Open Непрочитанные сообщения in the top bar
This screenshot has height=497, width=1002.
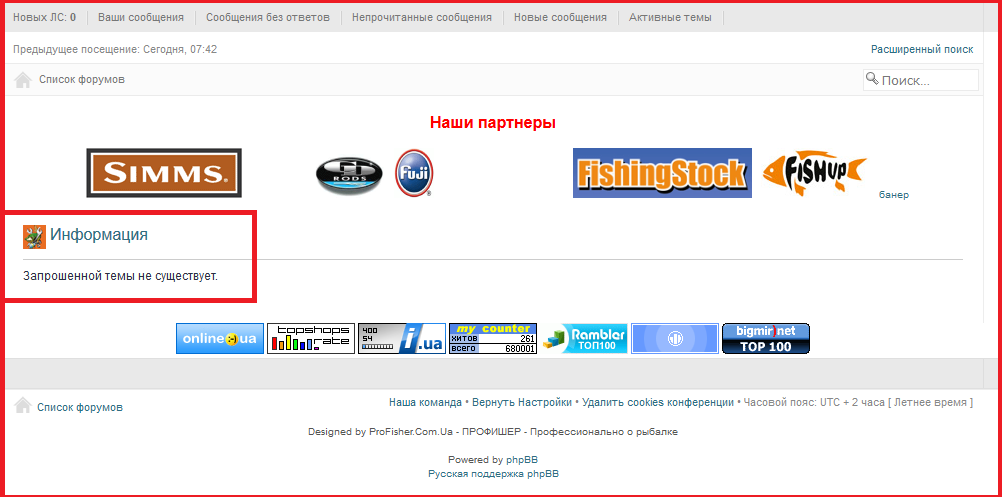pyautogui.click(x=422, y=17)
